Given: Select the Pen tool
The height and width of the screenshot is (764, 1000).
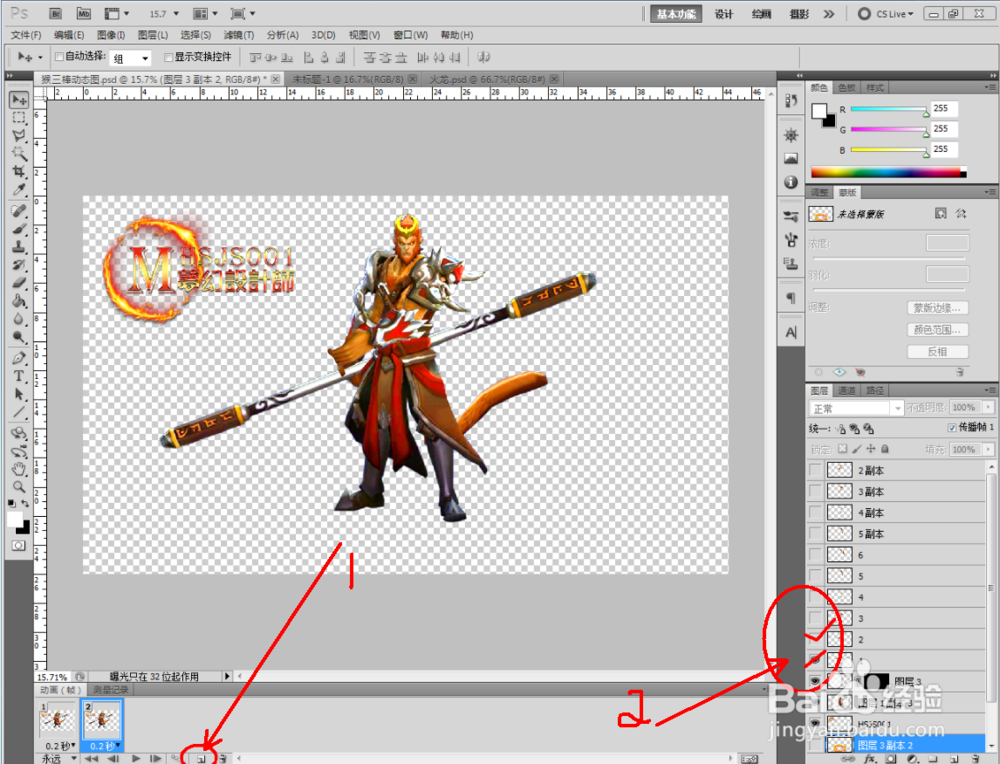Looking at the screenshot, I should pyautogui.click(x=19, y=358).
